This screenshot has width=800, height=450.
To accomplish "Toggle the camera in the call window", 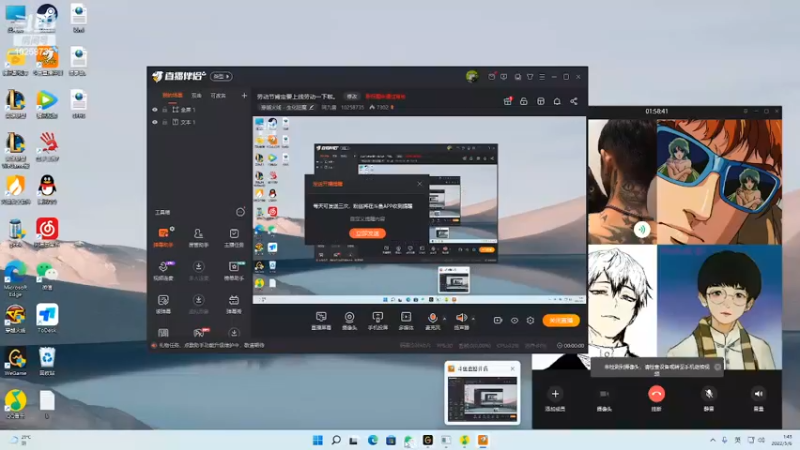I will click(604, 394).
